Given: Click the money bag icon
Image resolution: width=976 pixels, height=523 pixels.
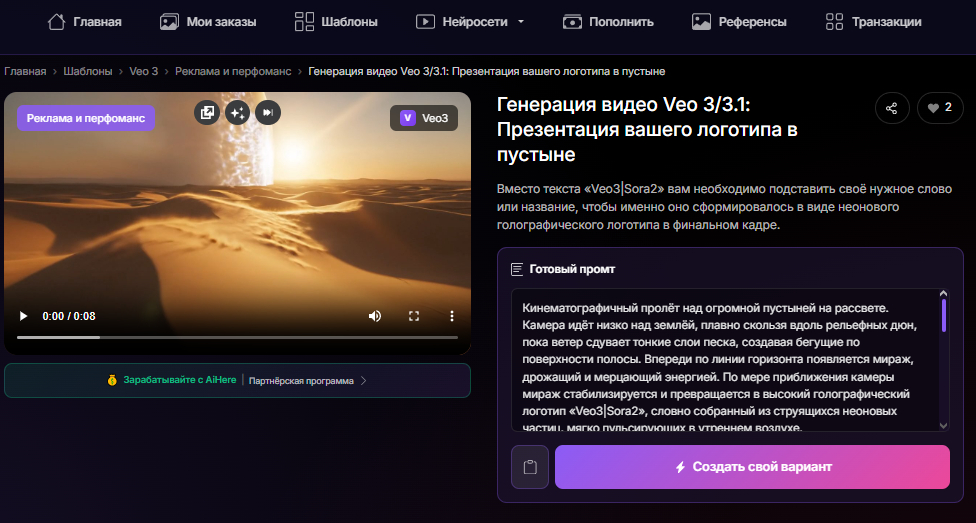Looking at the screenshot, I should point(112,380).
